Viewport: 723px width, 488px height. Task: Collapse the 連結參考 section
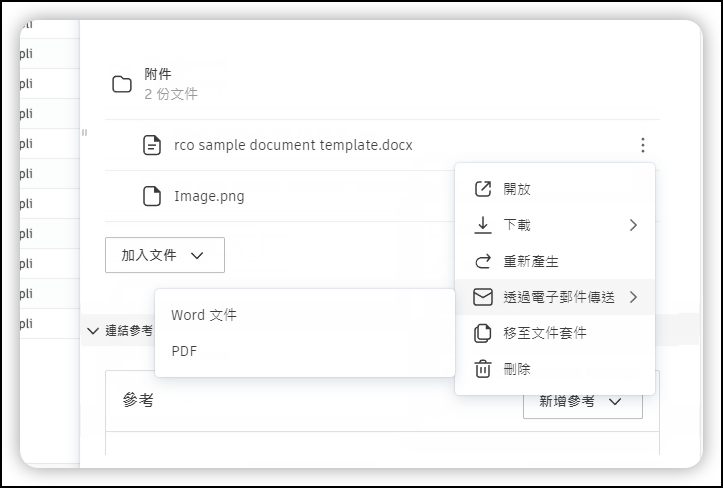click(x=93, y=330)
